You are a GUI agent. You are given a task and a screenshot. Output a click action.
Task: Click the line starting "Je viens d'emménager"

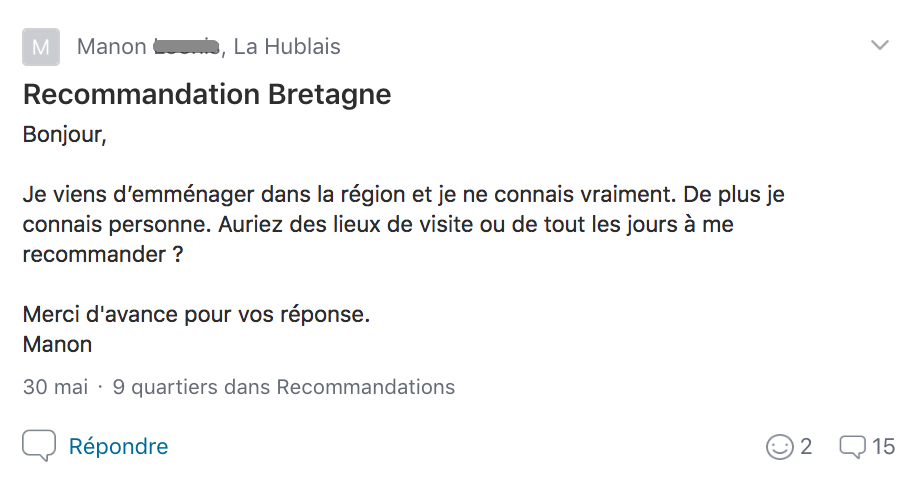[x=404, y=194]
